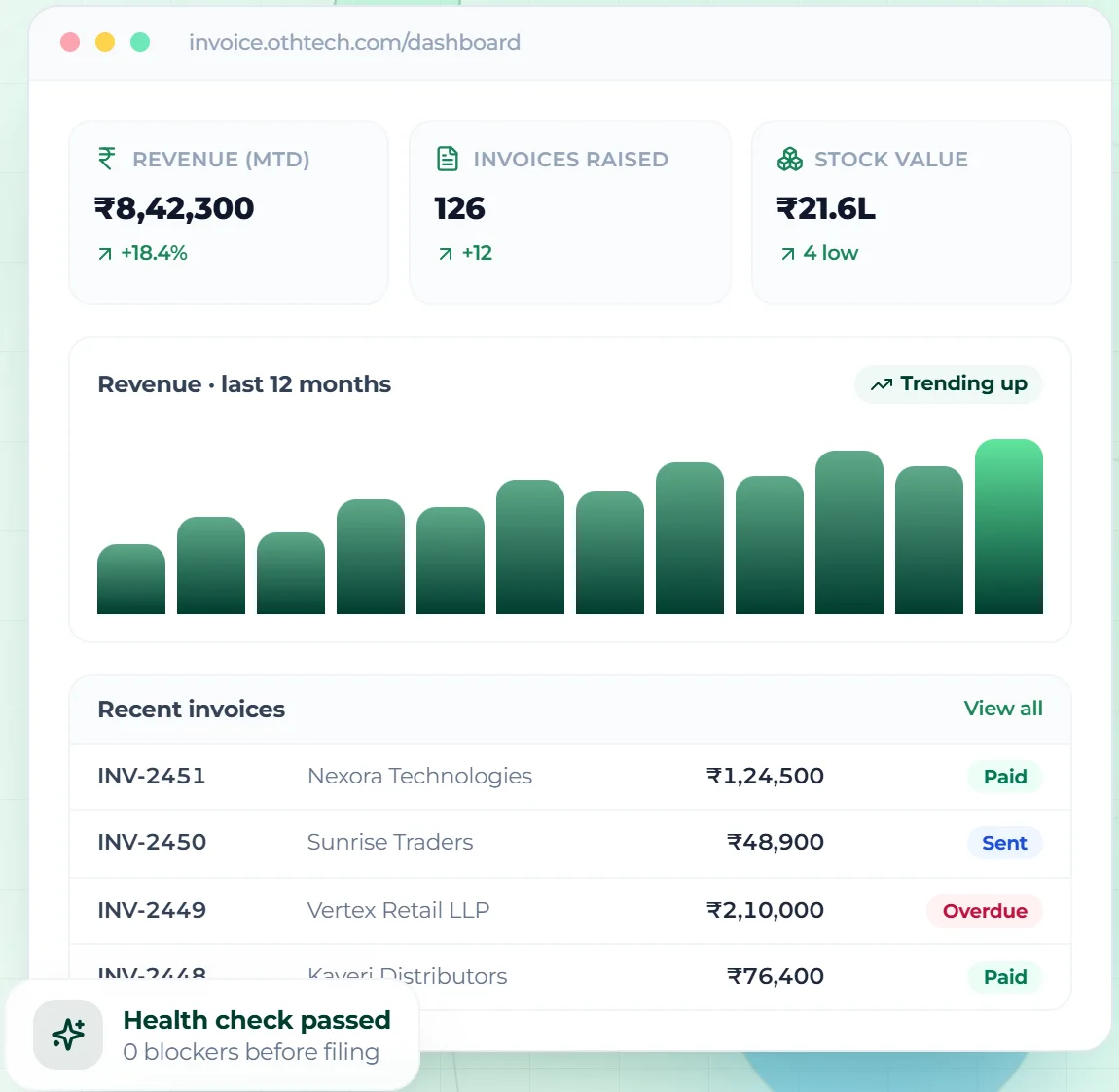Image resolution: width=1119 pixels, height=1092 pixels.
Task: Click the address bar invoice.othtech.com/dashboard
Action: pyautogui.click(x=355, y=42)
